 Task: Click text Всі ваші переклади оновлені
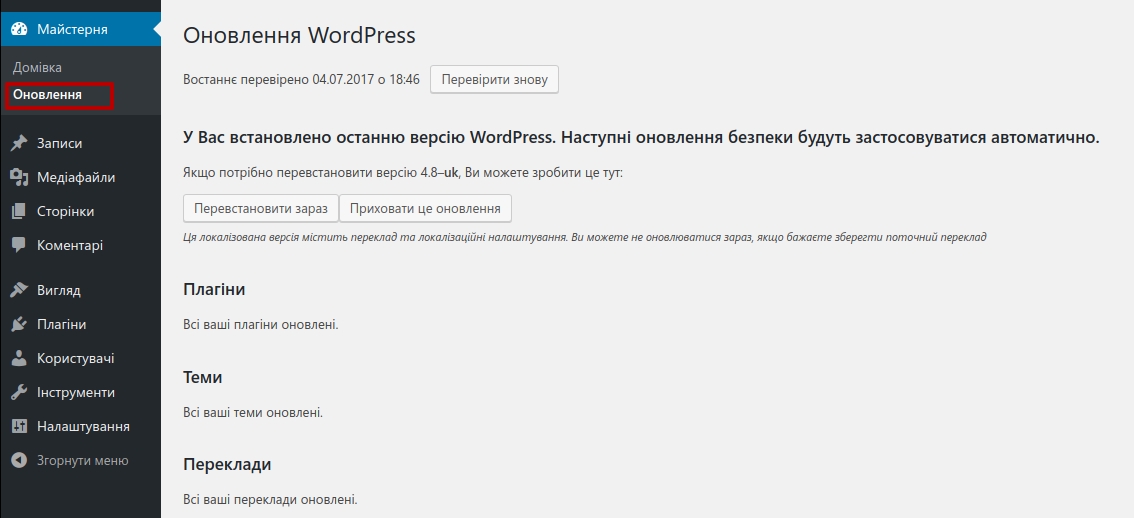coord(270,500)
